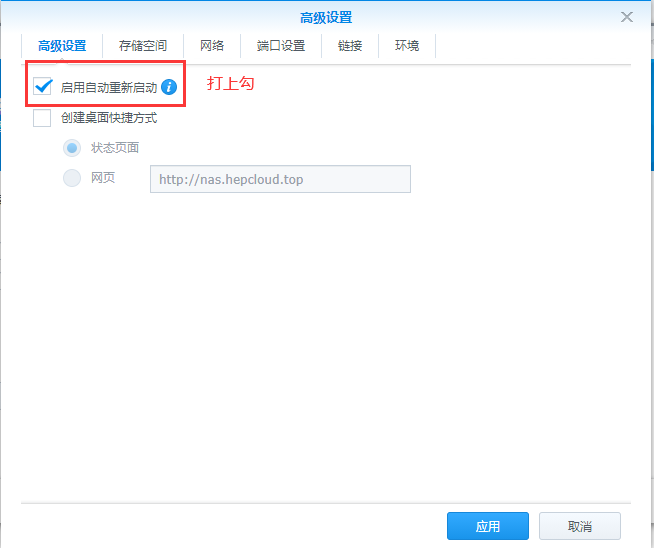Show the 环境 tab
Viewport: 654px width, 548px height.
click(x=407, y=46)
